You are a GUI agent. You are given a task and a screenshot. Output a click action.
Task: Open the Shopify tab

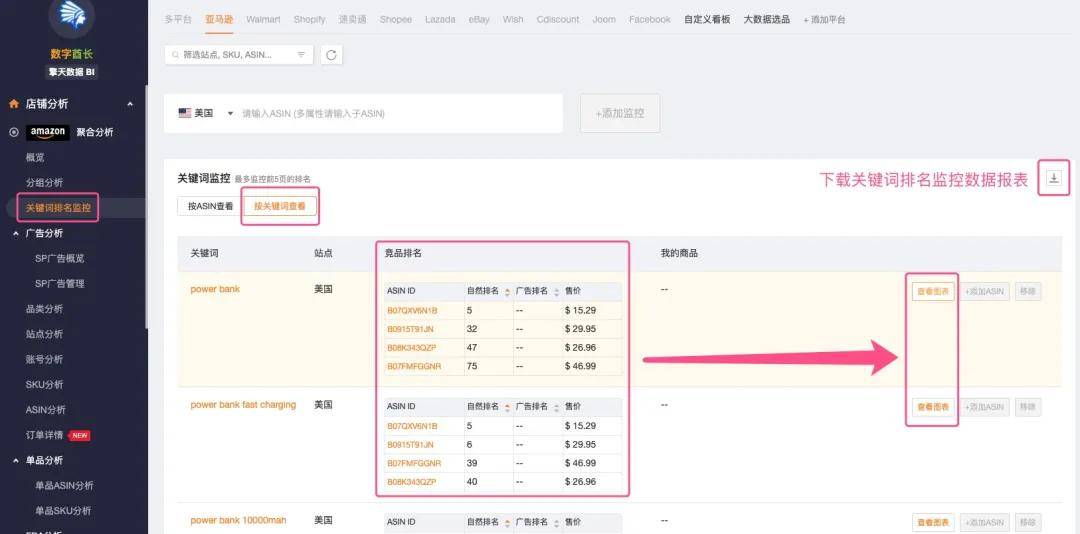(309, 19)
